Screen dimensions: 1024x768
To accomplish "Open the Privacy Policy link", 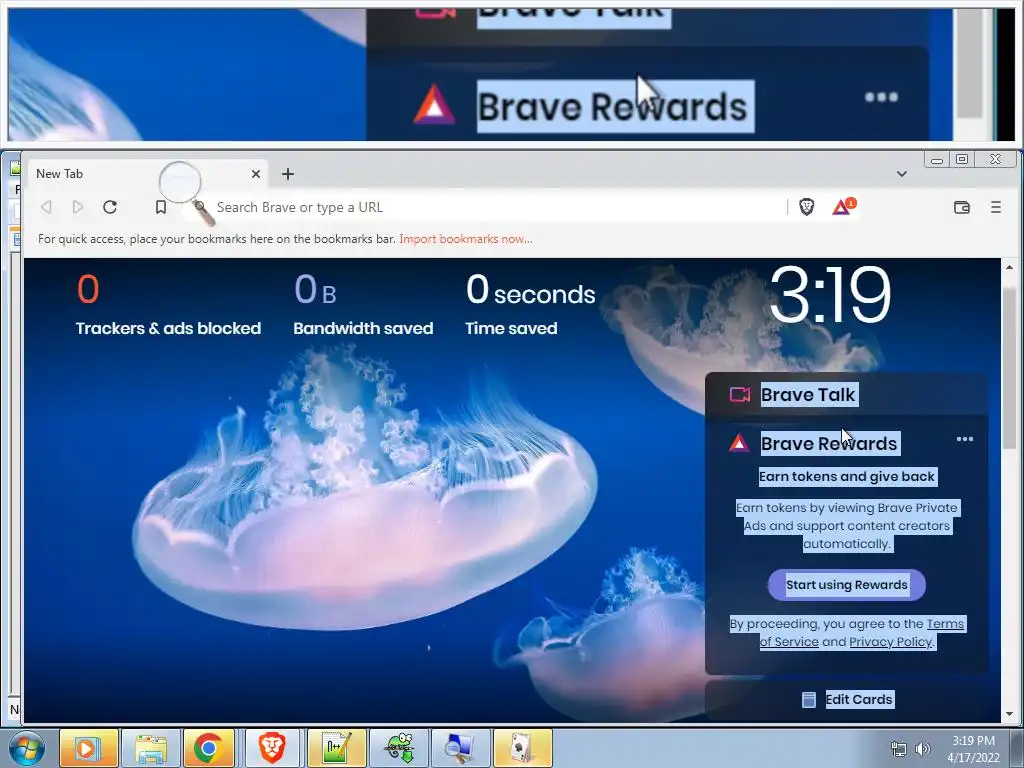I will coord(891,642).
